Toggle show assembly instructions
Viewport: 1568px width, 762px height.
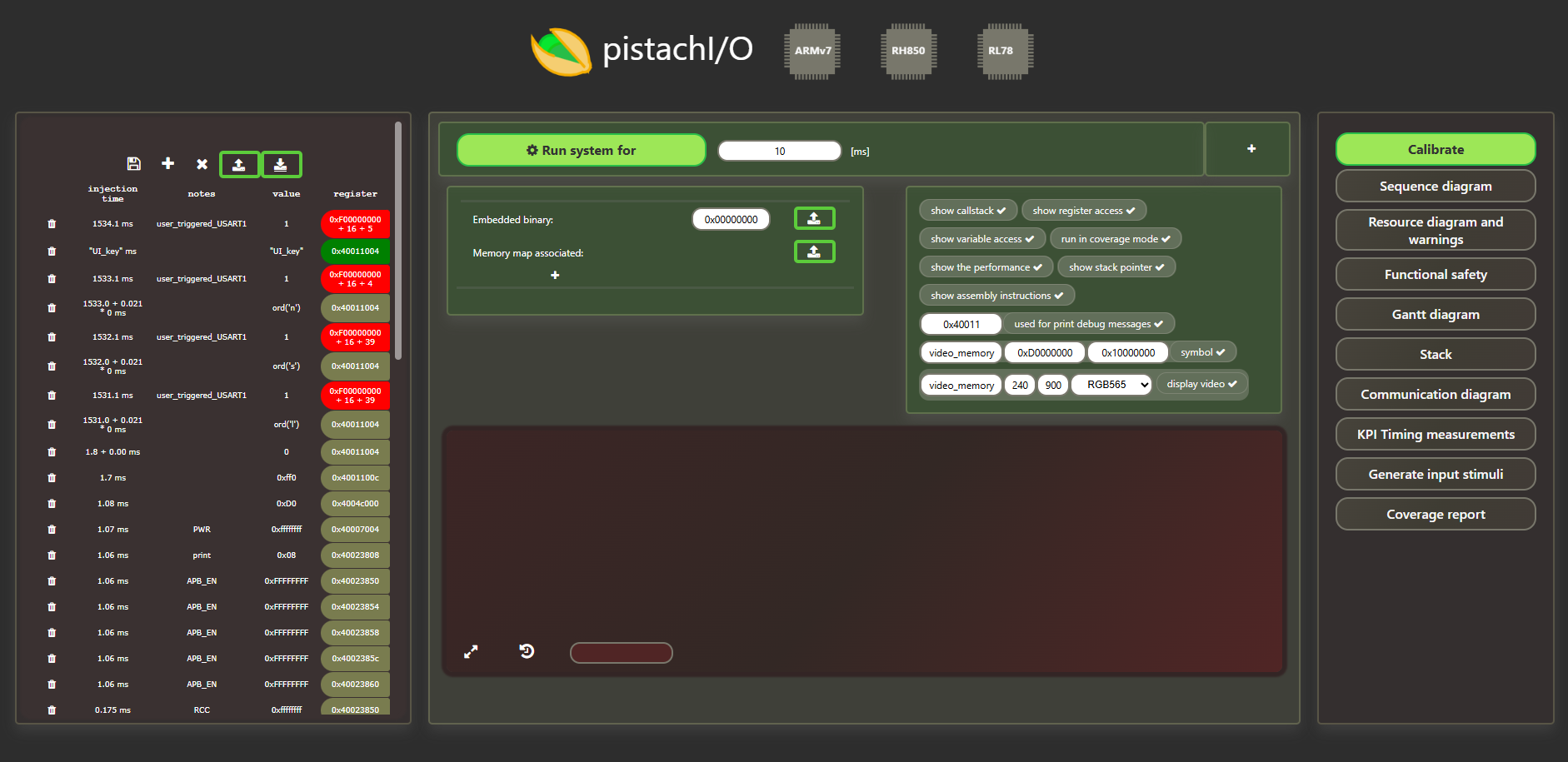coord(996,296)
